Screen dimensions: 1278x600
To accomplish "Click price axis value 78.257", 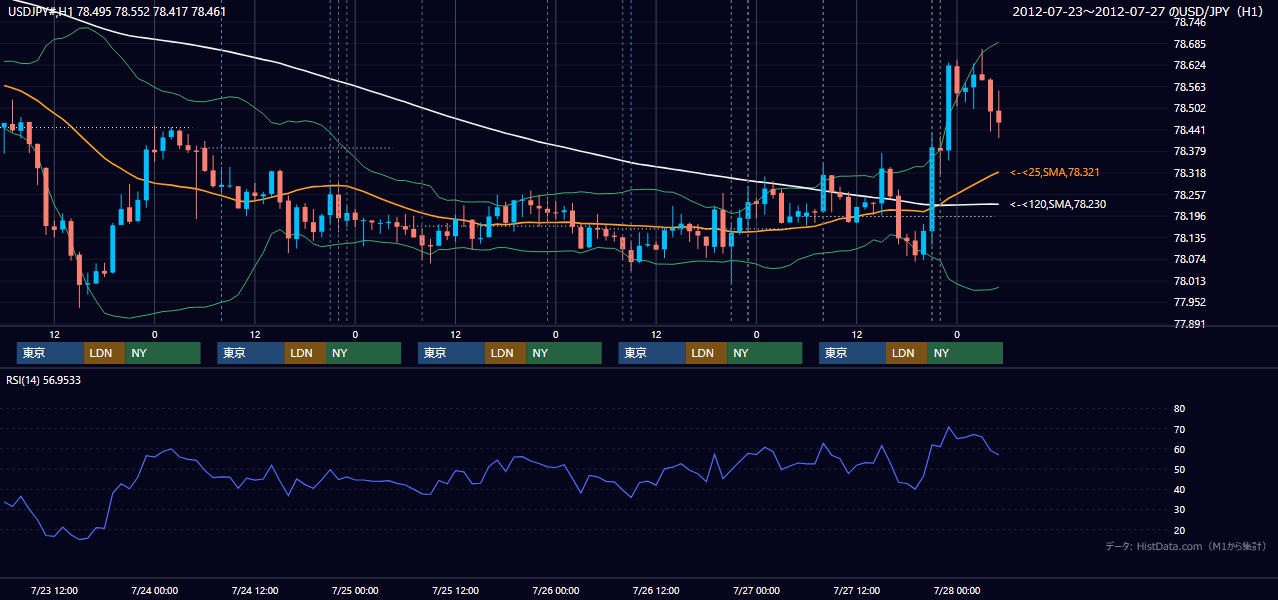I will [1189, 195].
